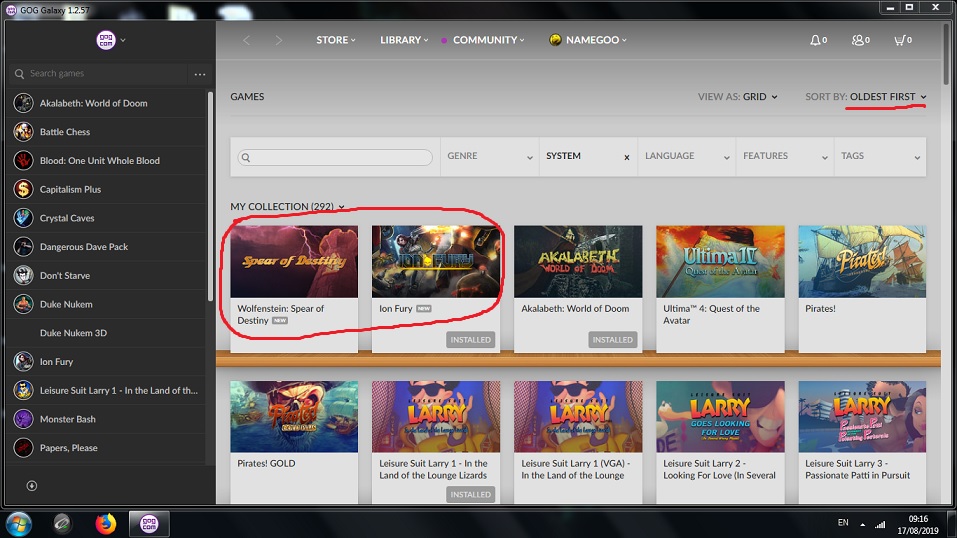This screenshot has width=957, height=538.
Task: Go forward with the right arrow
Action: point(278,40)
